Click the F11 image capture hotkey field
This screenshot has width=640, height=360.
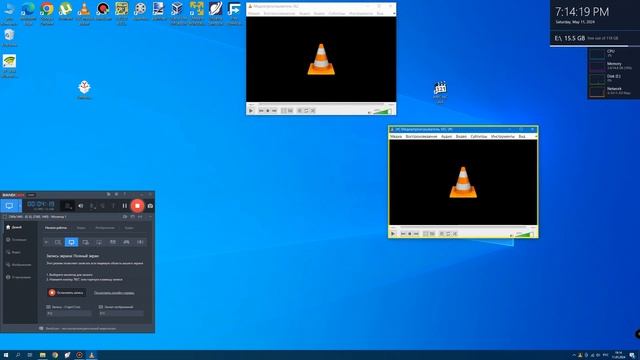coord(121,313)
